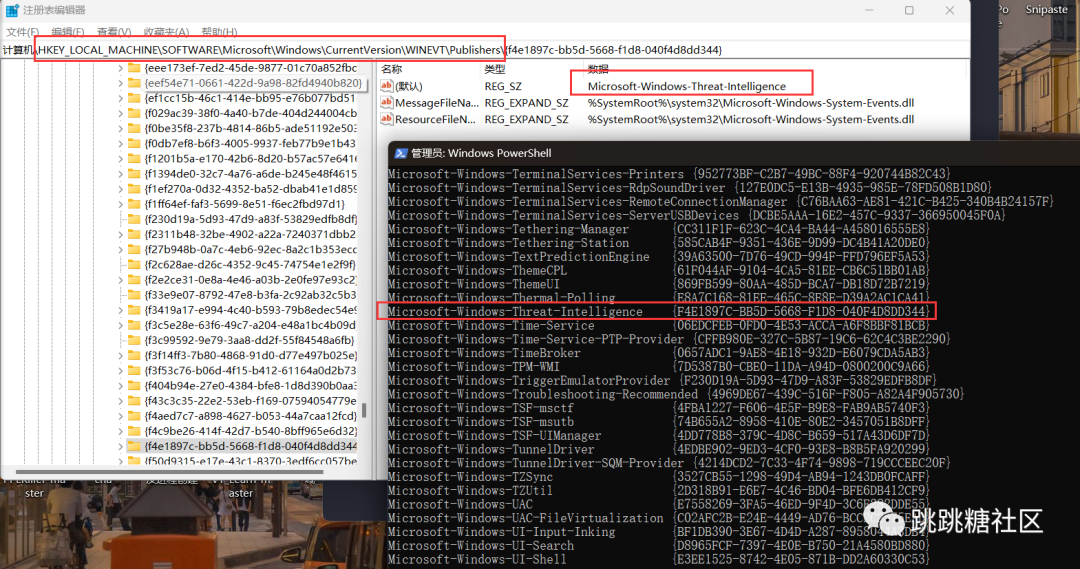Expand the {f1394de0-32c7-4a76 key

[x=120, y=174]
